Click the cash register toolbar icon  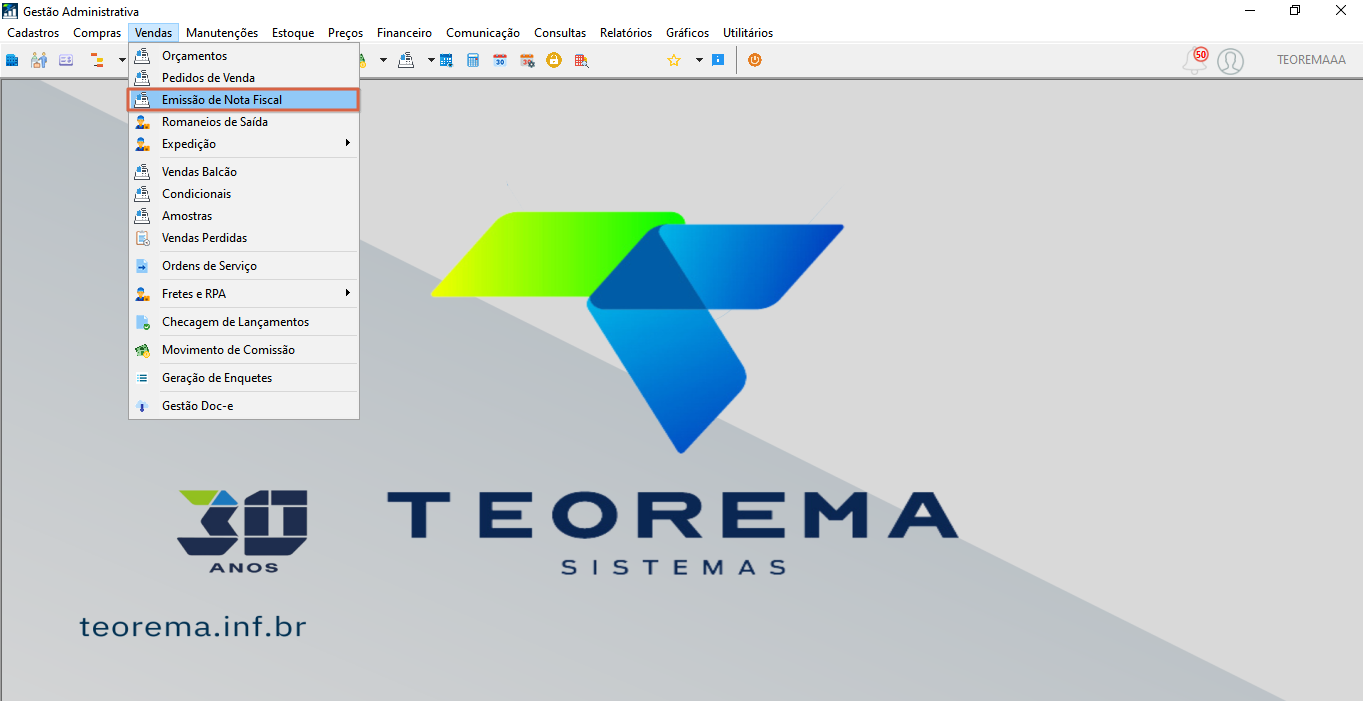406,60
